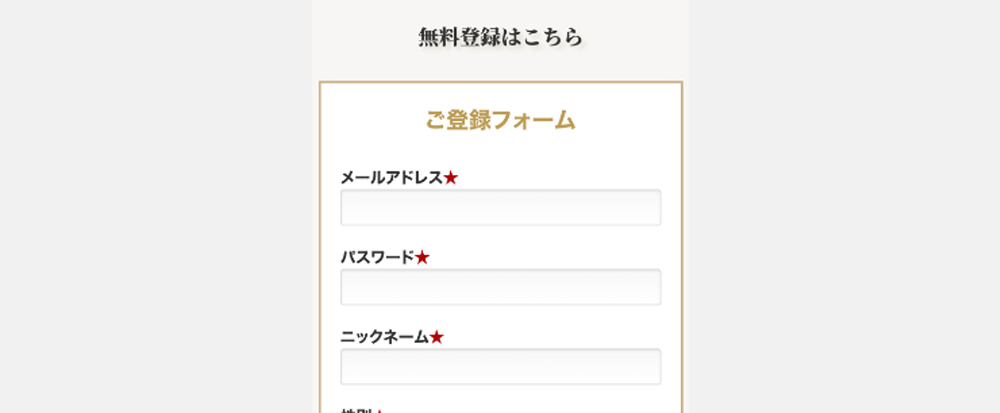The width and height of the screenshot is (1000, 413).
Task: Select the ニックネーム input field
Action: (500, 367)
